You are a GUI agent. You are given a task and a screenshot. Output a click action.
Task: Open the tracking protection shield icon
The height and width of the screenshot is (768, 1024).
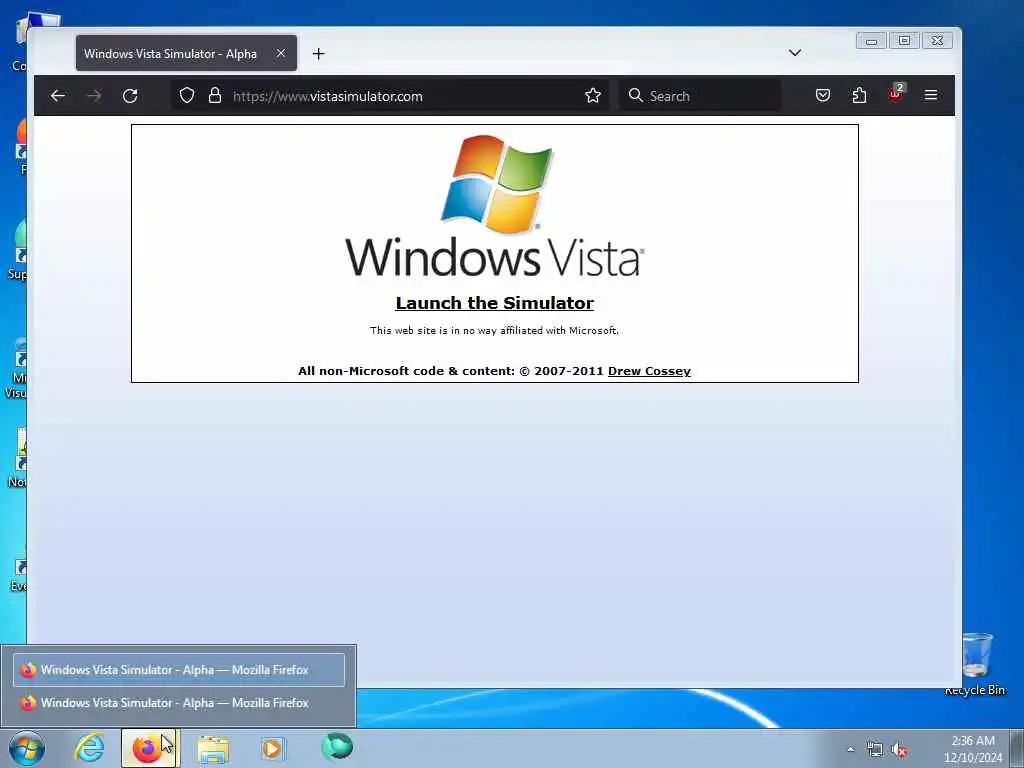187,96
